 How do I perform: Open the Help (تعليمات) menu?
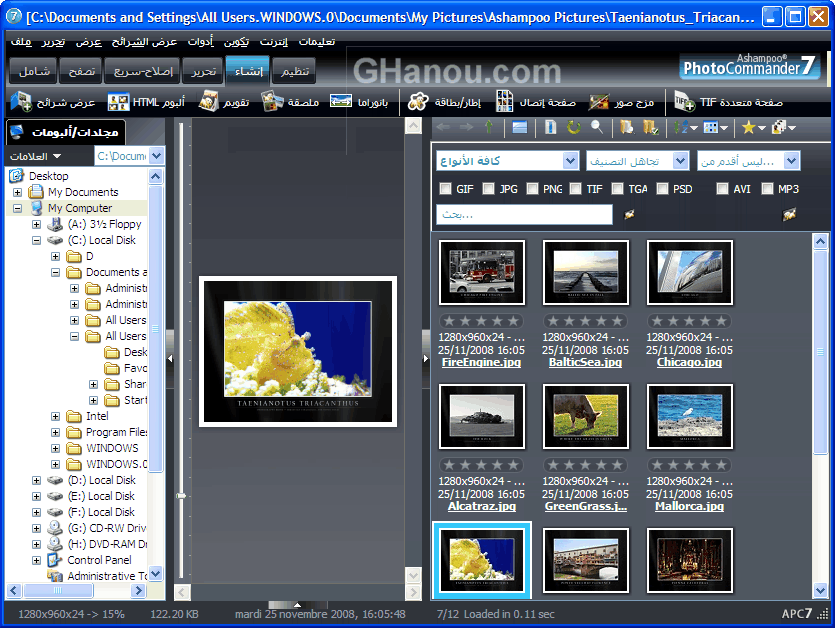click(x=317, y=42)
